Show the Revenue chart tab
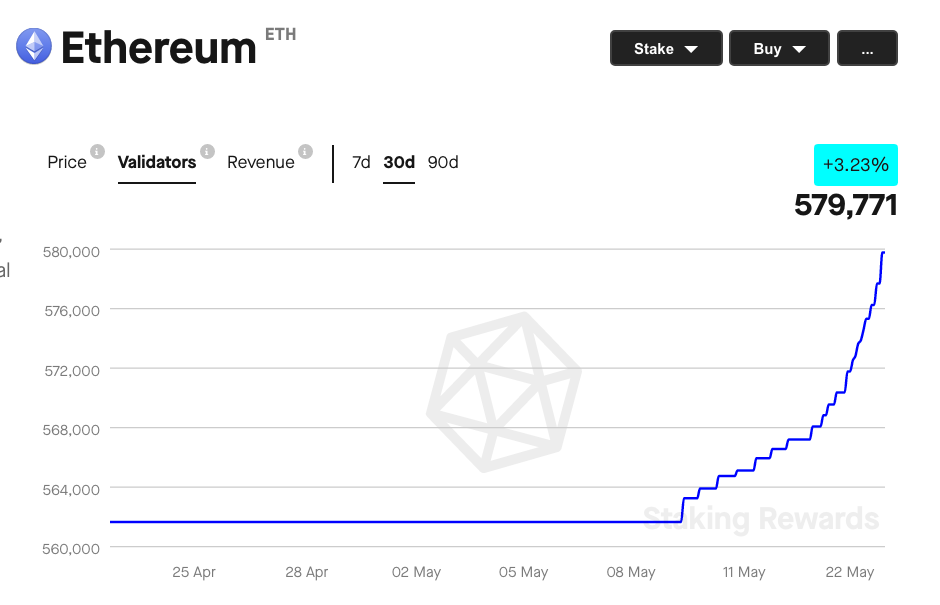Screen dimensions: 940x605 coord(261,162)
